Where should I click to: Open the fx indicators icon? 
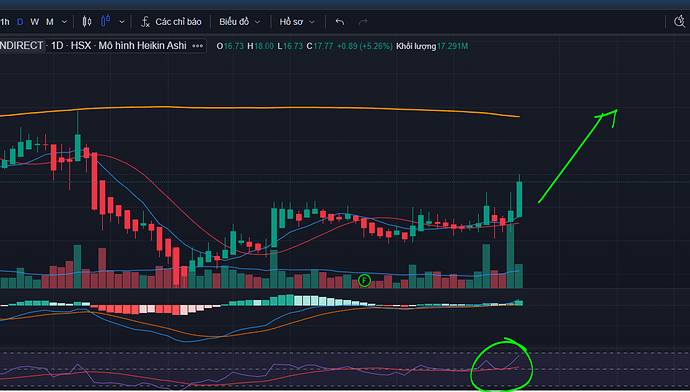(x=145, y=22)
